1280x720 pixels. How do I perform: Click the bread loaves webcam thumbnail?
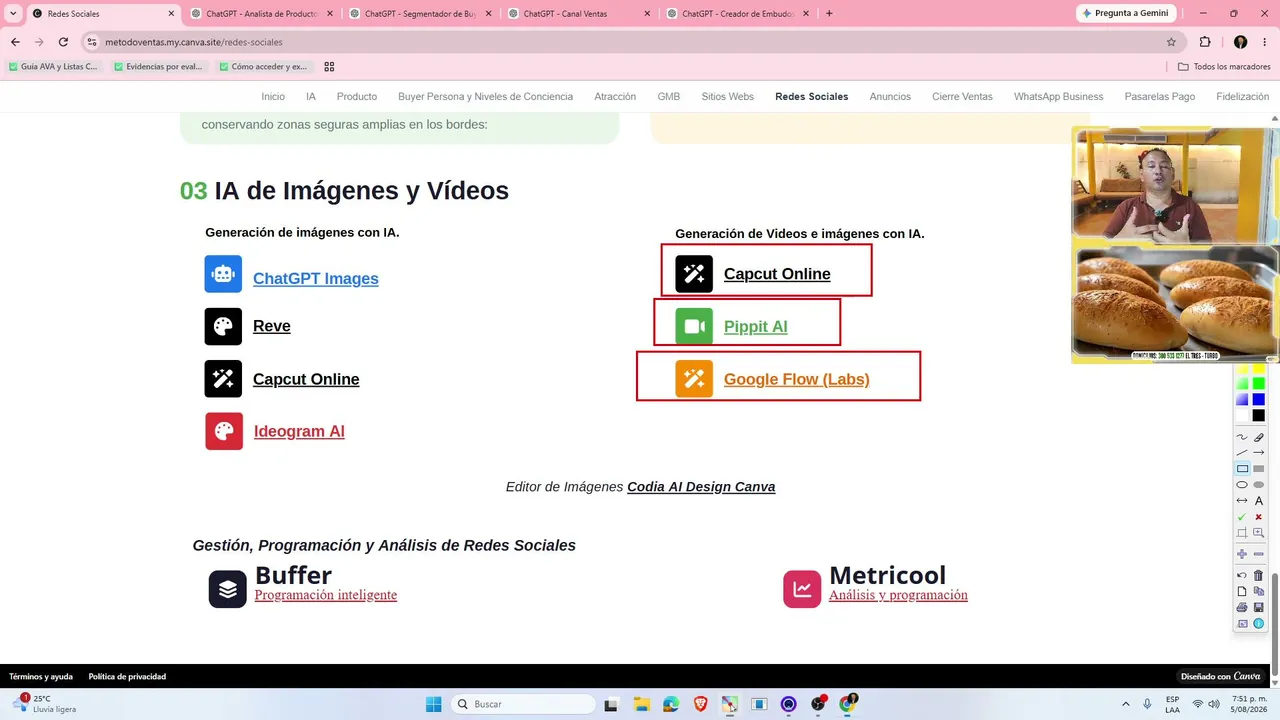[x=1175, y=304]
